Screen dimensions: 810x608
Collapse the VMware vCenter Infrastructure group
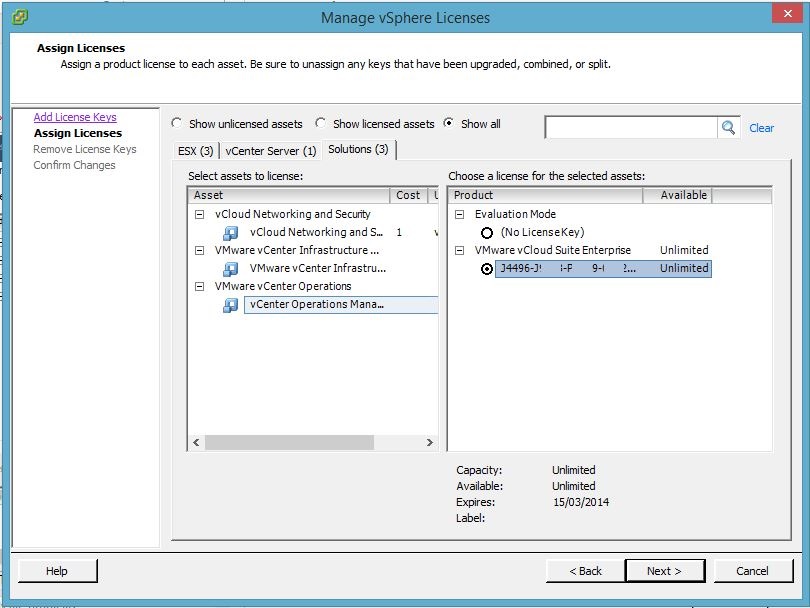199,251
